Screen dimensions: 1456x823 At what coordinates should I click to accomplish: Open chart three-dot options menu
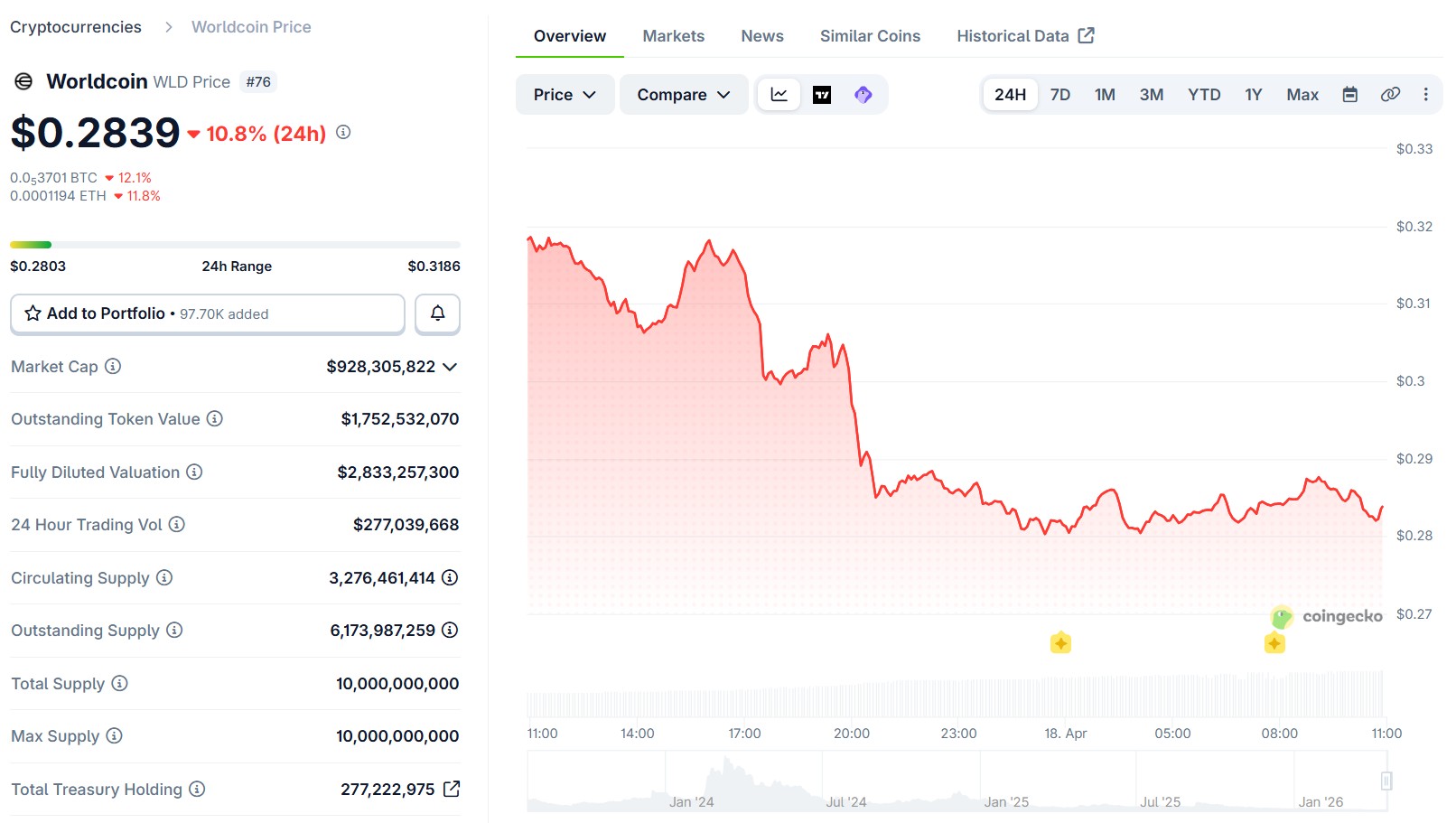coord(1425,95)
